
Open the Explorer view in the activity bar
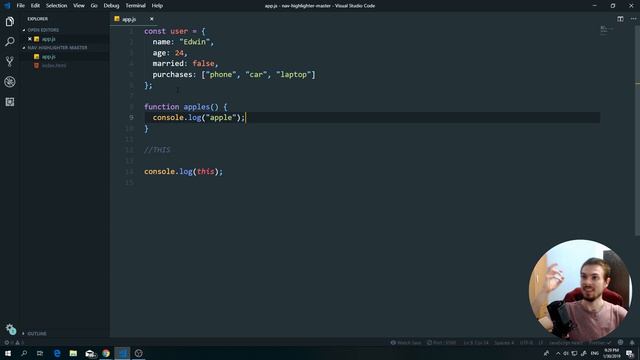[x=10, y=22]
